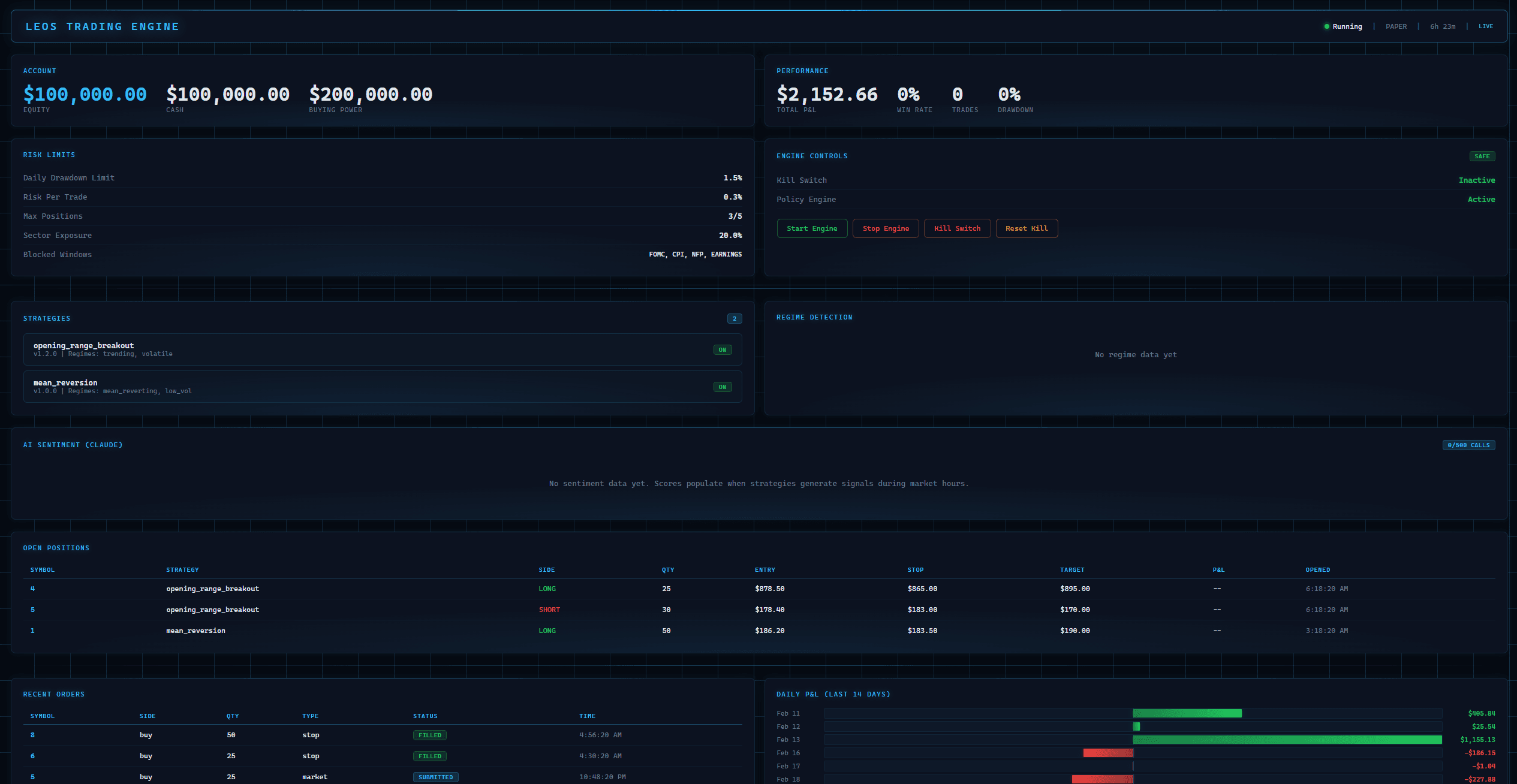The height and width of the screenshot is (784, 1517).
Task: Click the SAFE badge in Engine Controls
Action: point(1482,156)
